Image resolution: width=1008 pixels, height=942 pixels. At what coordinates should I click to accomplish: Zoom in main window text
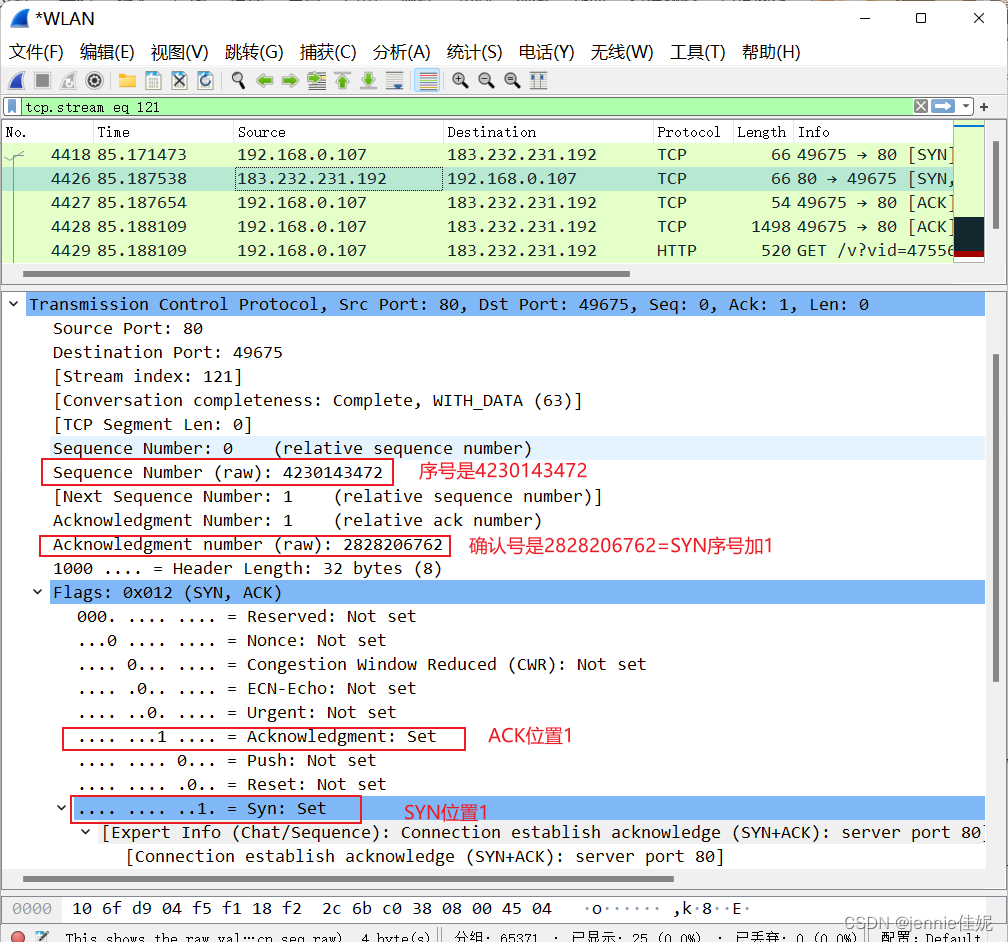point(460,80)
